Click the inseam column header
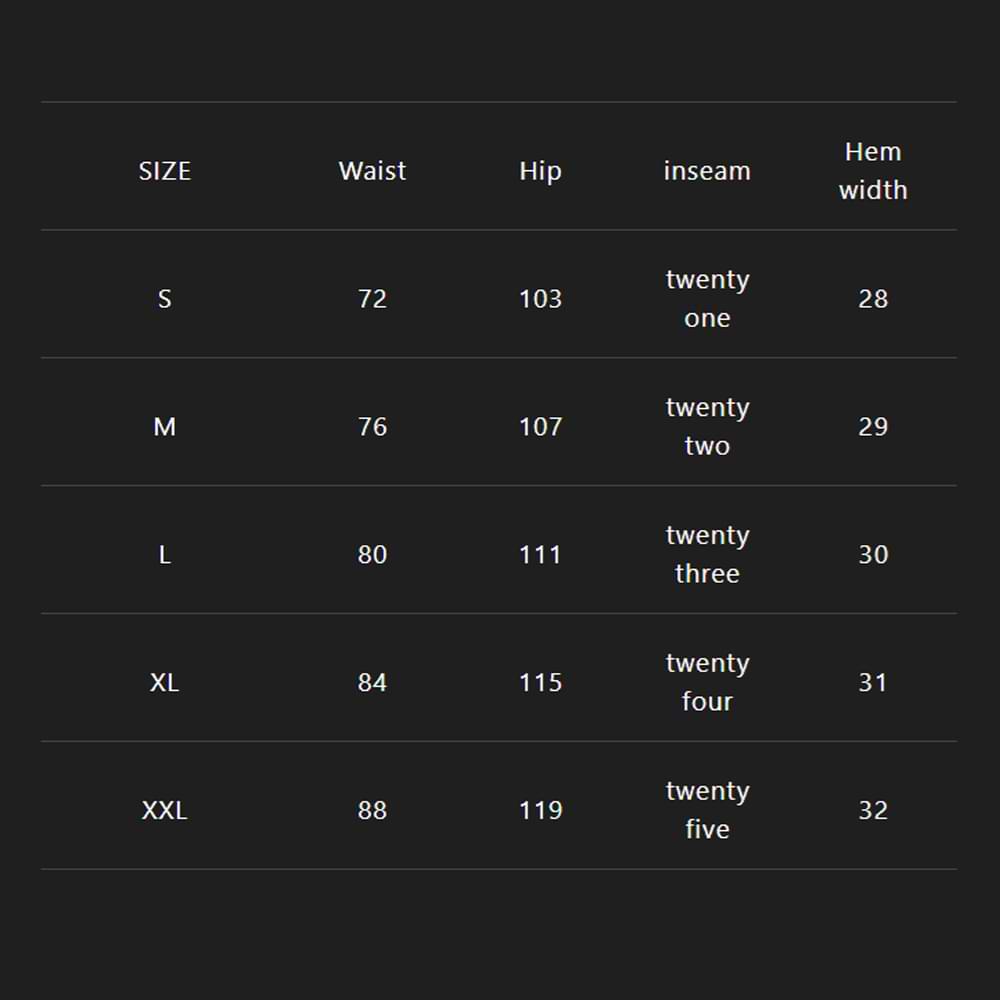The height and width of the screenshot is (1000, 1000). click(x=707, y=171)
